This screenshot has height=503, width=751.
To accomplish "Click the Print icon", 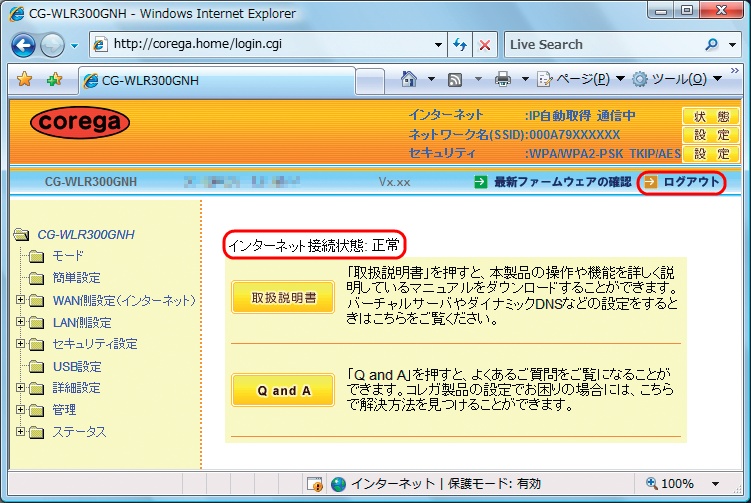I will tap(502, 79).
